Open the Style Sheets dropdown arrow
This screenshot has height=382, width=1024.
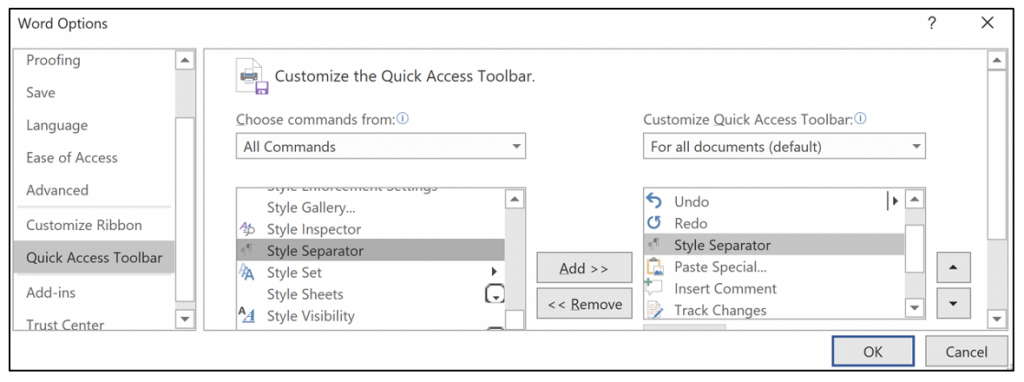(494, 294)
